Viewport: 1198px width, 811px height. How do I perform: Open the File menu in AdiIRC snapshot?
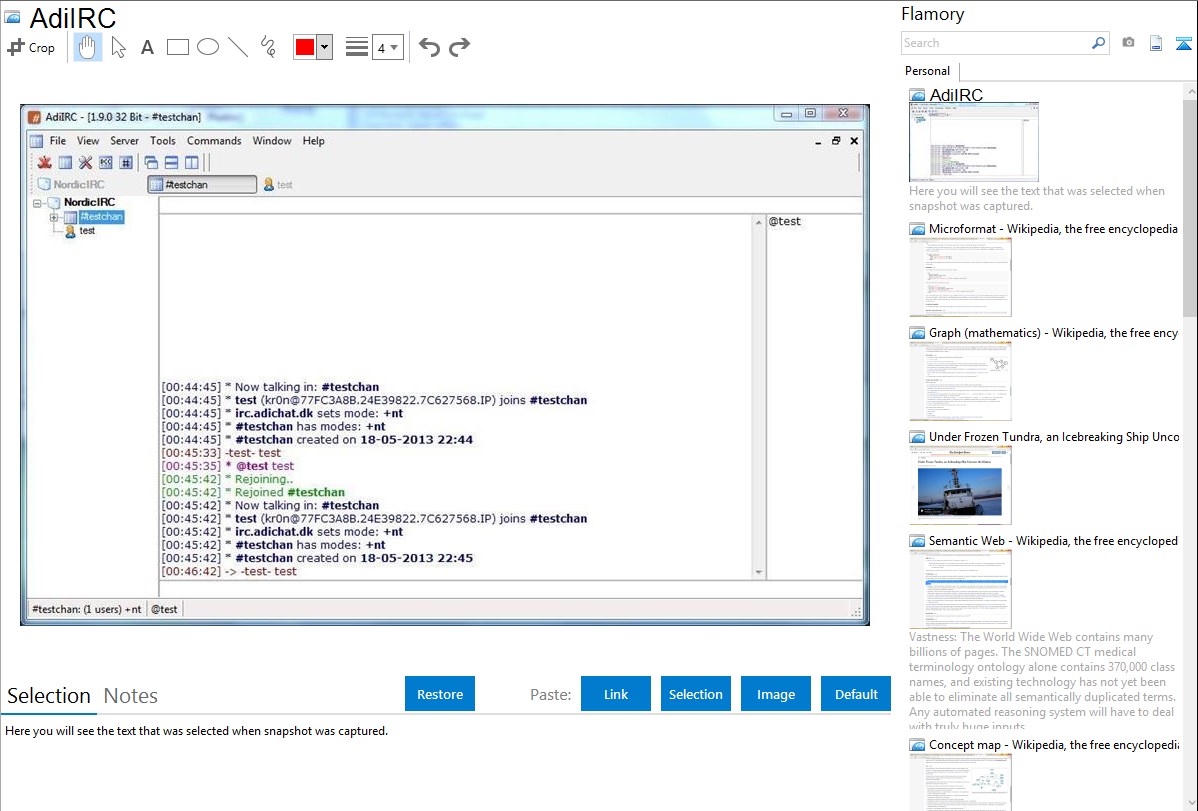pos(58,141)
